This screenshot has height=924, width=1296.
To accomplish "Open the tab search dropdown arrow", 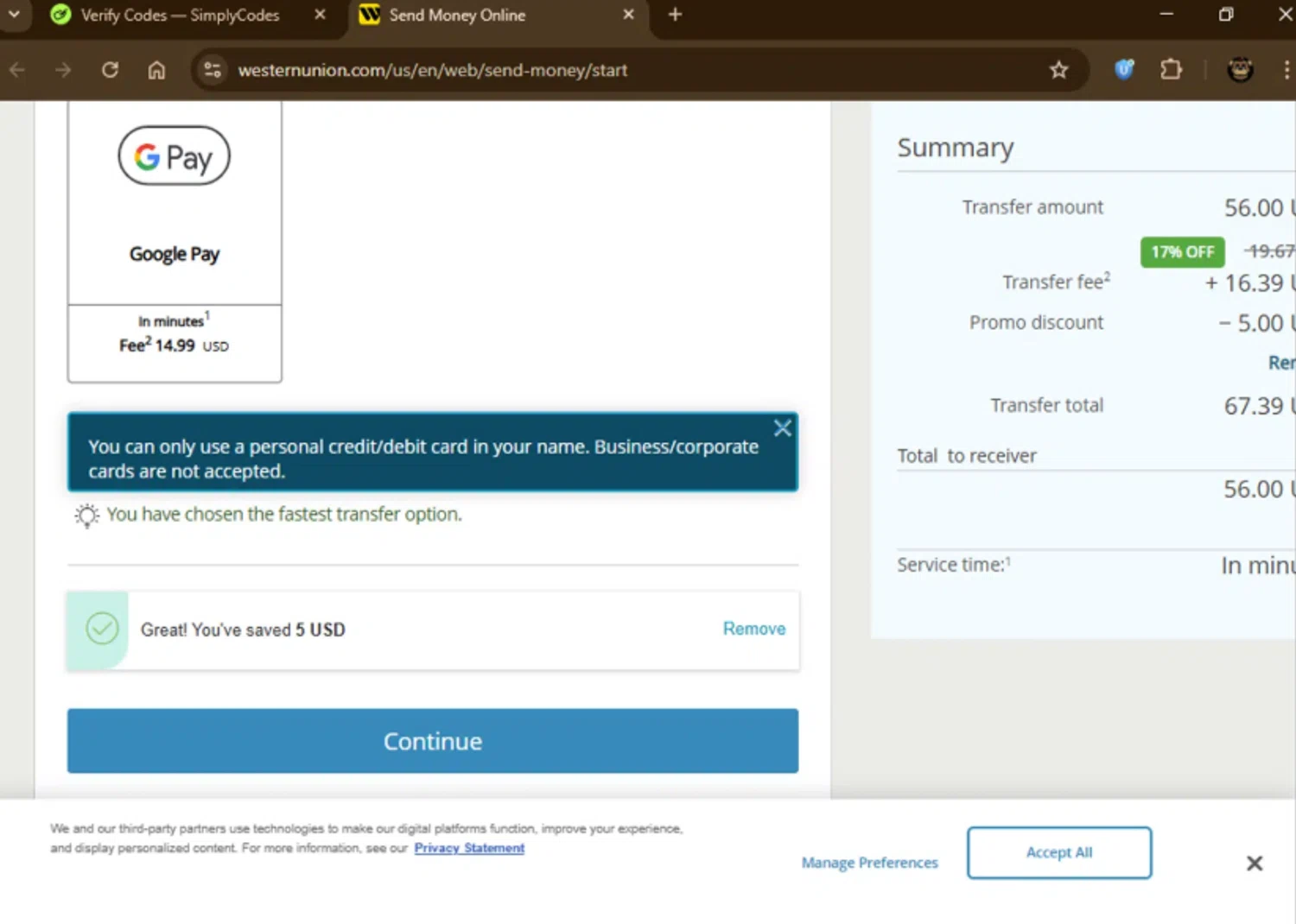I will tap(14, 15).
